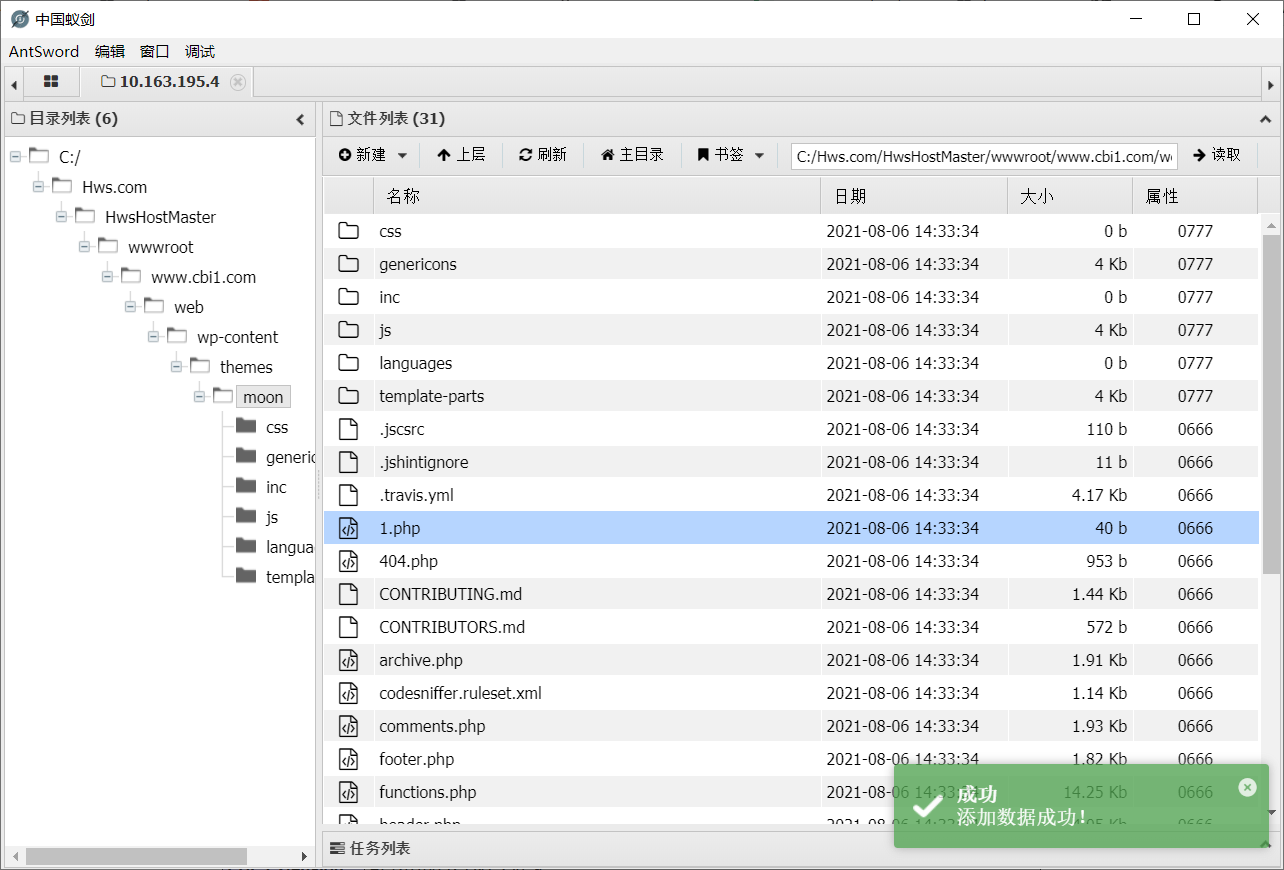
Task: Collapse the 文件列表 panel chevron
Action: pyautogui.click(x=1265, y=119)
